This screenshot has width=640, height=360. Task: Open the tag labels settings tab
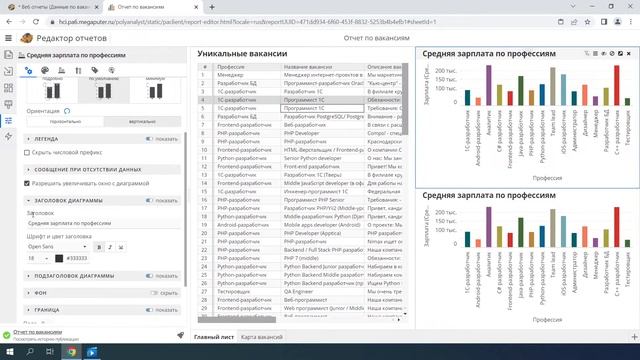(95, 71)
